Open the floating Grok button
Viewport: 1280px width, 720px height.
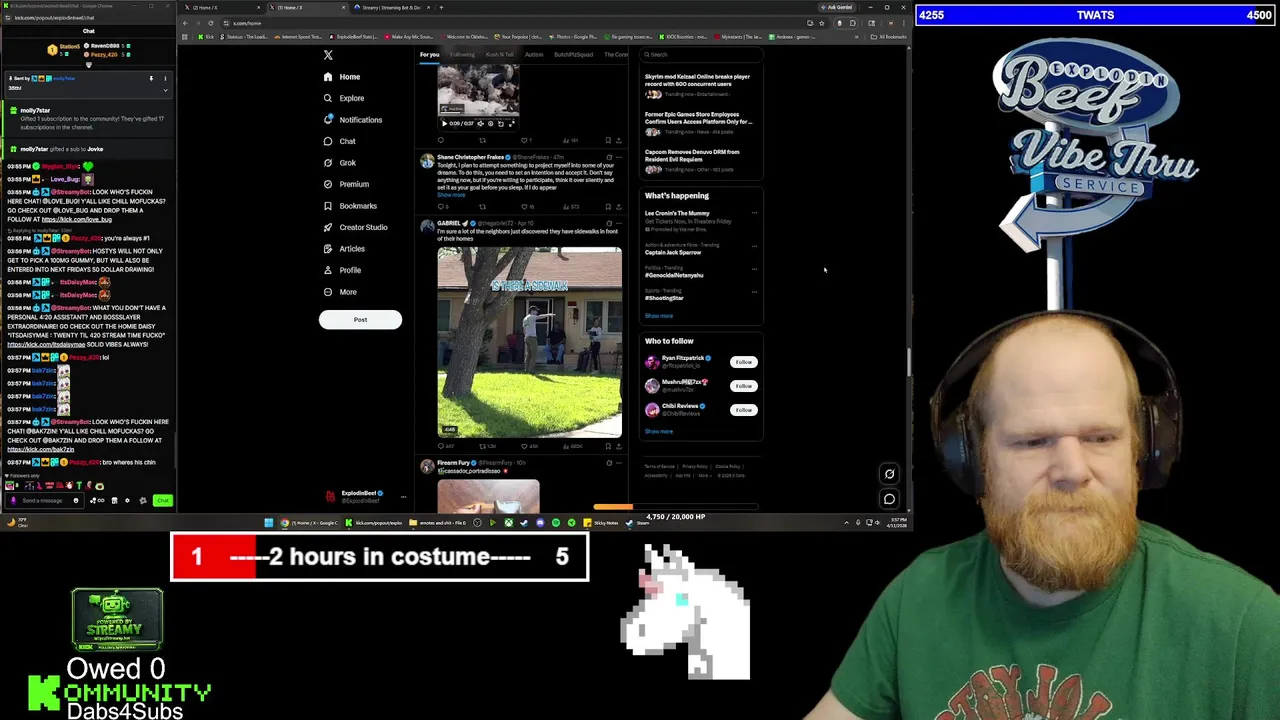pyautogui.click(x=889, y=475)
